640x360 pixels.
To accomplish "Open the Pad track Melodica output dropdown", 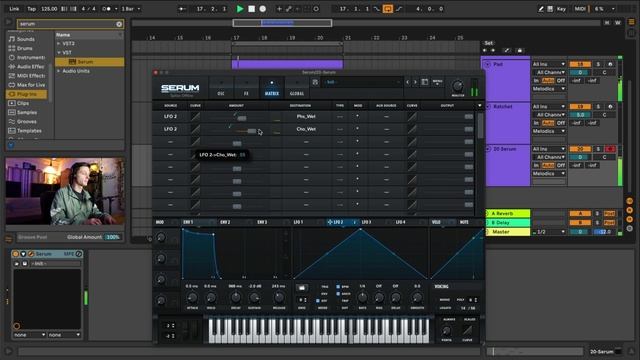I will point(549,89).
